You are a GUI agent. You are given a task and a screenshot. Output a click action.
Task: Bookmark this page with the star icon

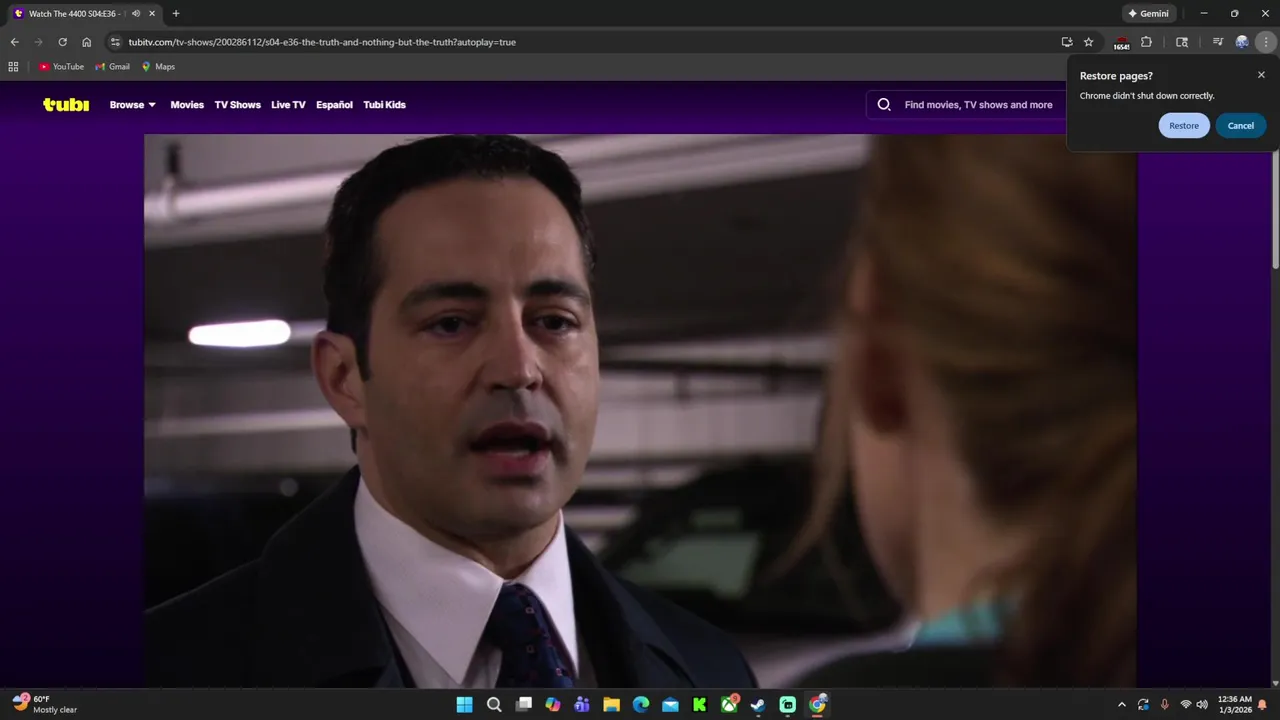1089,42
